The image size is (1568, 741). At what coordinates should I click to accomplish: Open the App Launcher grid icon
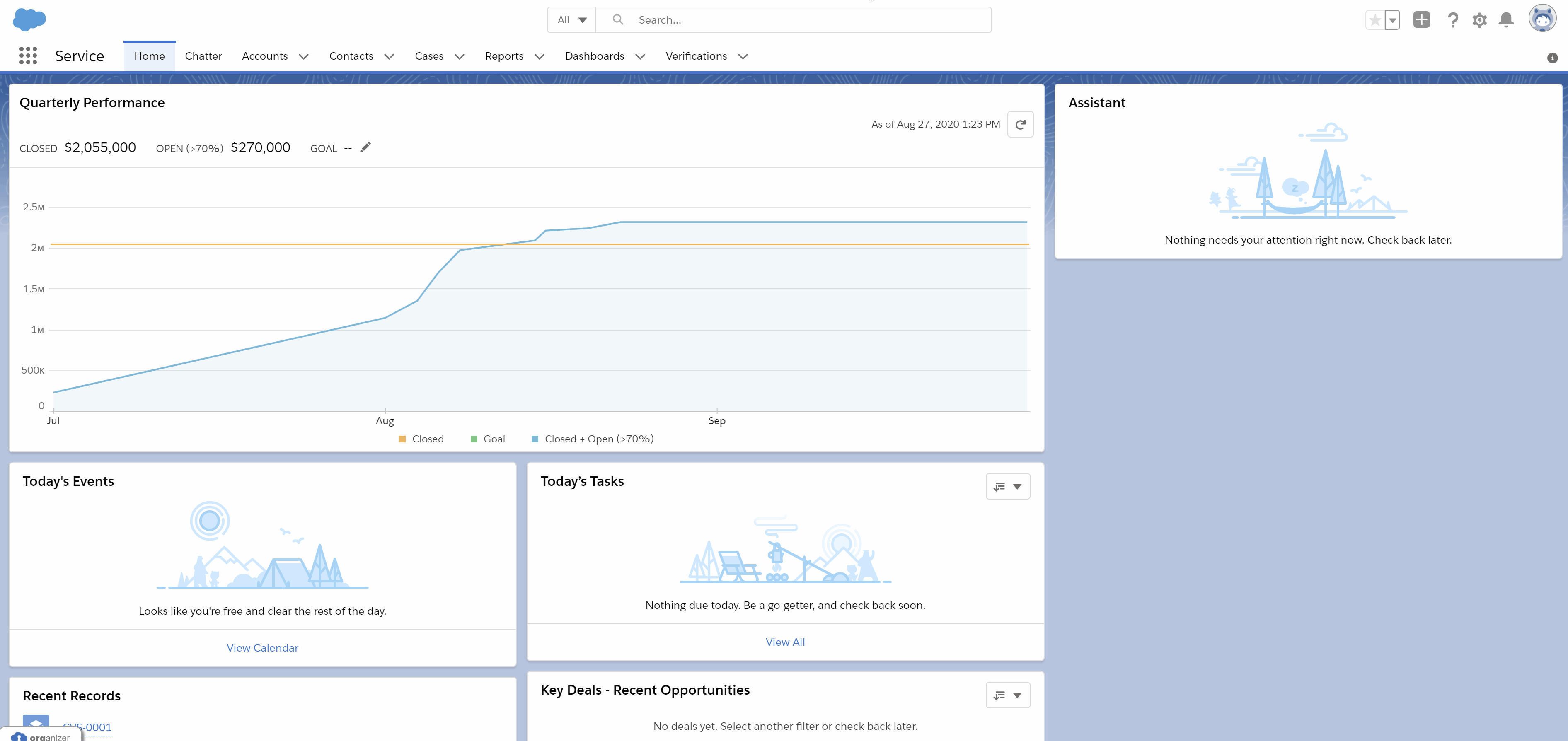[x=28, y=56]
